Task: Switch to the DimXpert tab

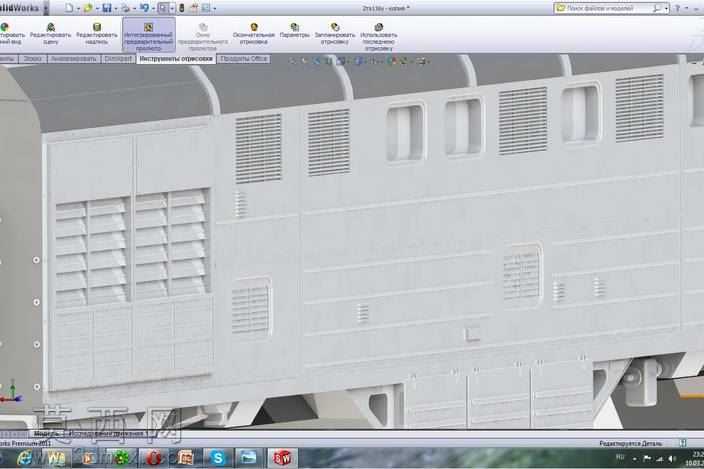Action: coord(118,59)
